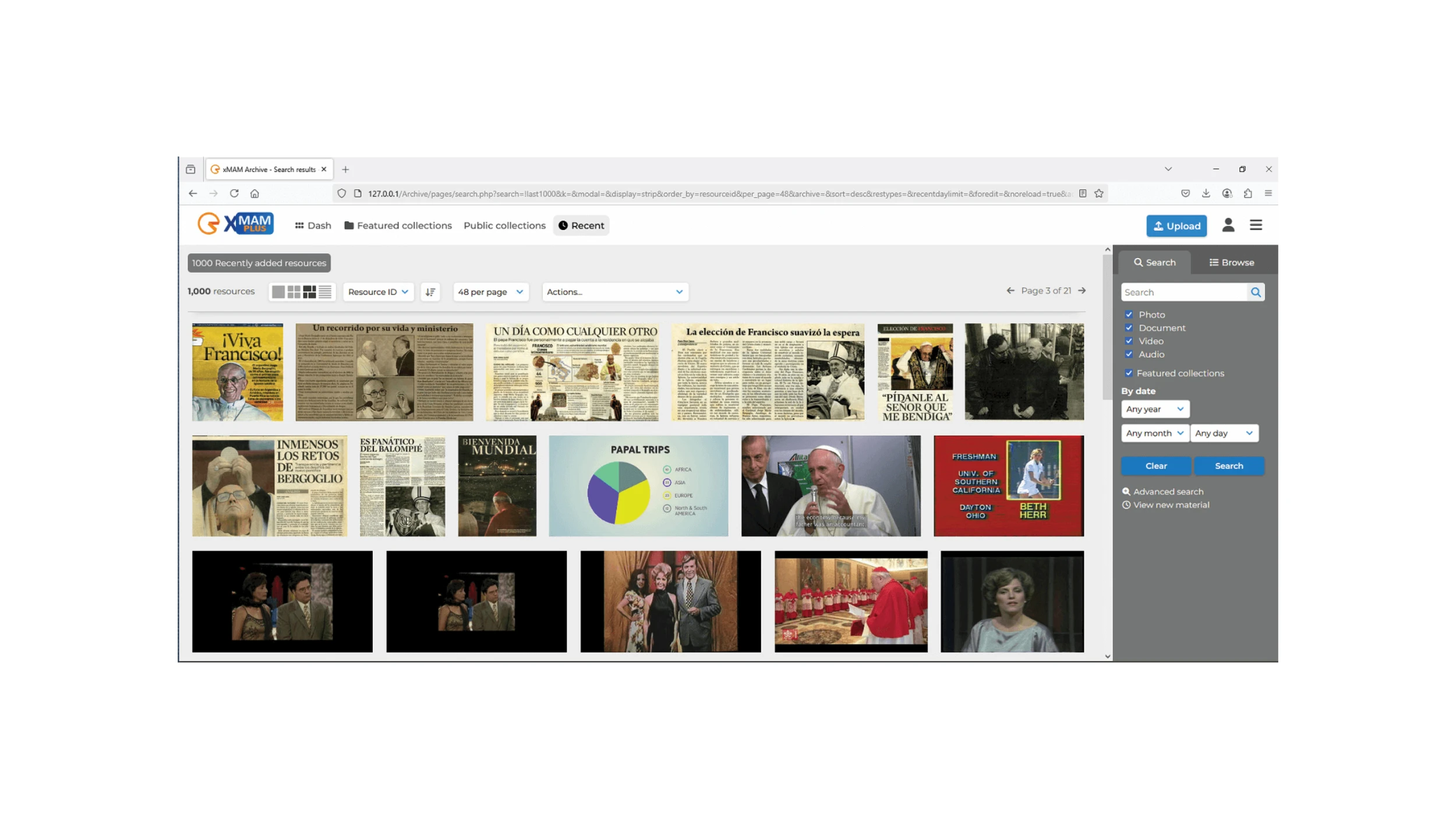This screenshot has height=819, width=1456.
Task: Toggle the Featured collections checkbox
Action: [x=1129, y=373]
